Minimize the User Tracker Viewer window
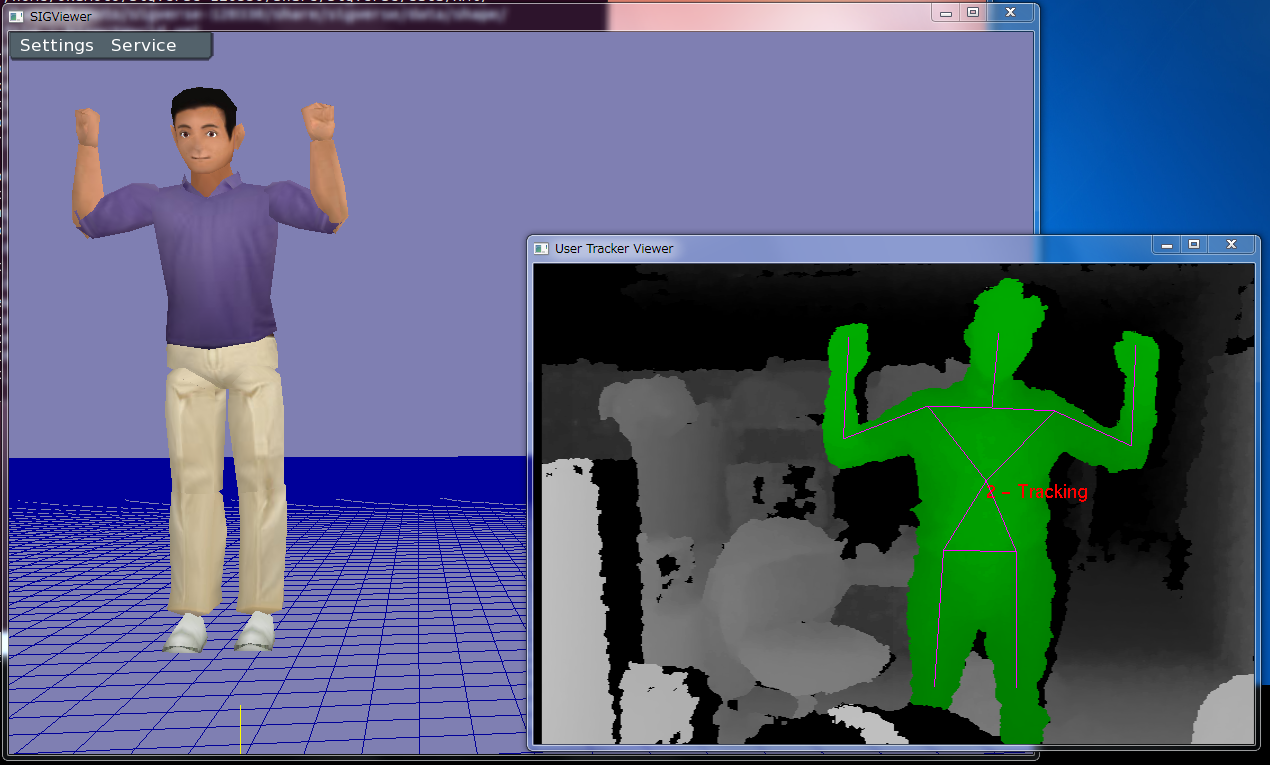The width and height of the screenshot is (1270, 765). click(1166, 245)
